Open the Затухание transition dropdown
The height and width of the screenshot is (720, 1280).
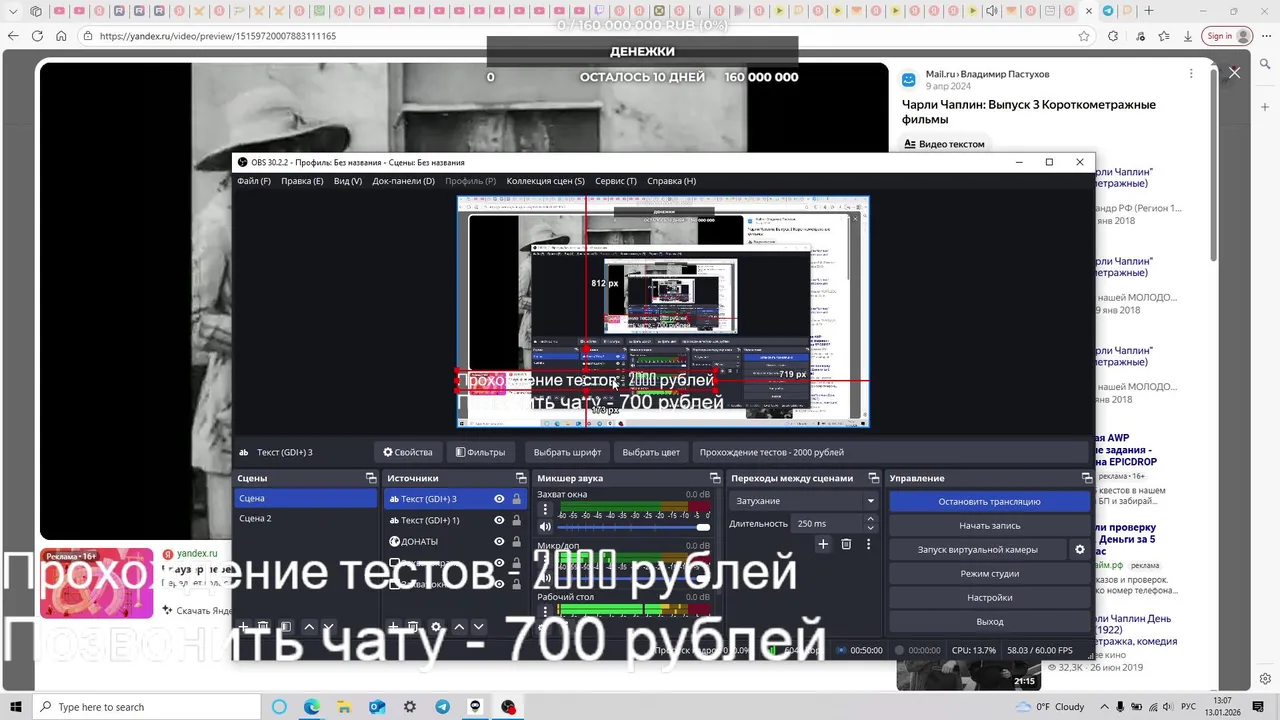(x=804, y=501)
